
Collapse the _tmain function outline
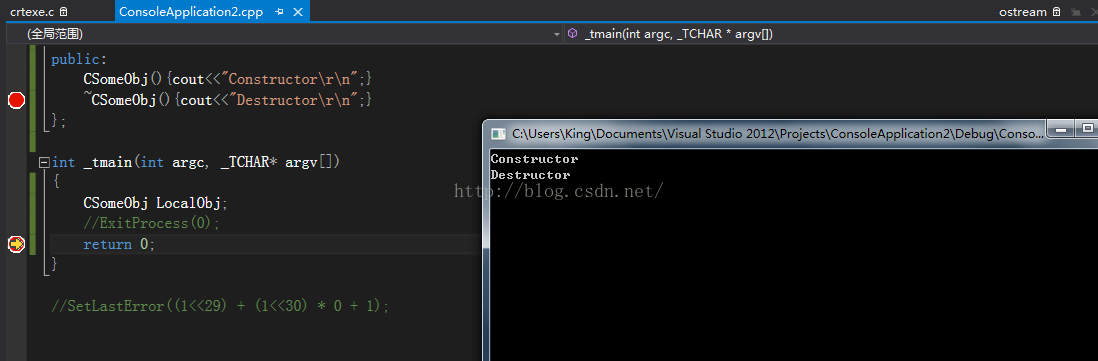[x=44, y=162]
